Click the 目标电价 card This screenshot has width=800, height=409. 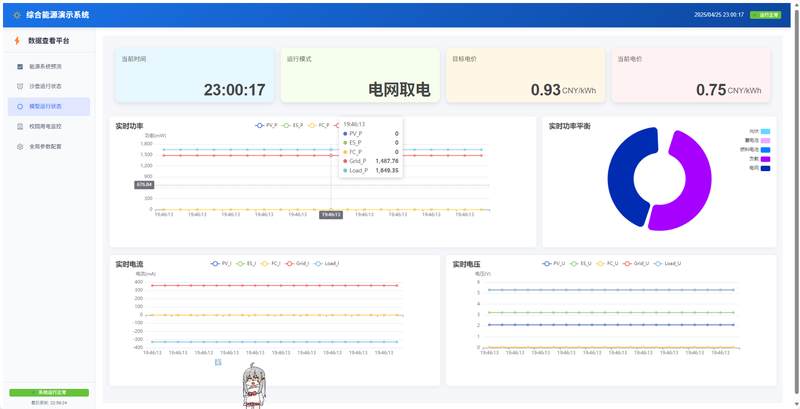click(526, 75)
